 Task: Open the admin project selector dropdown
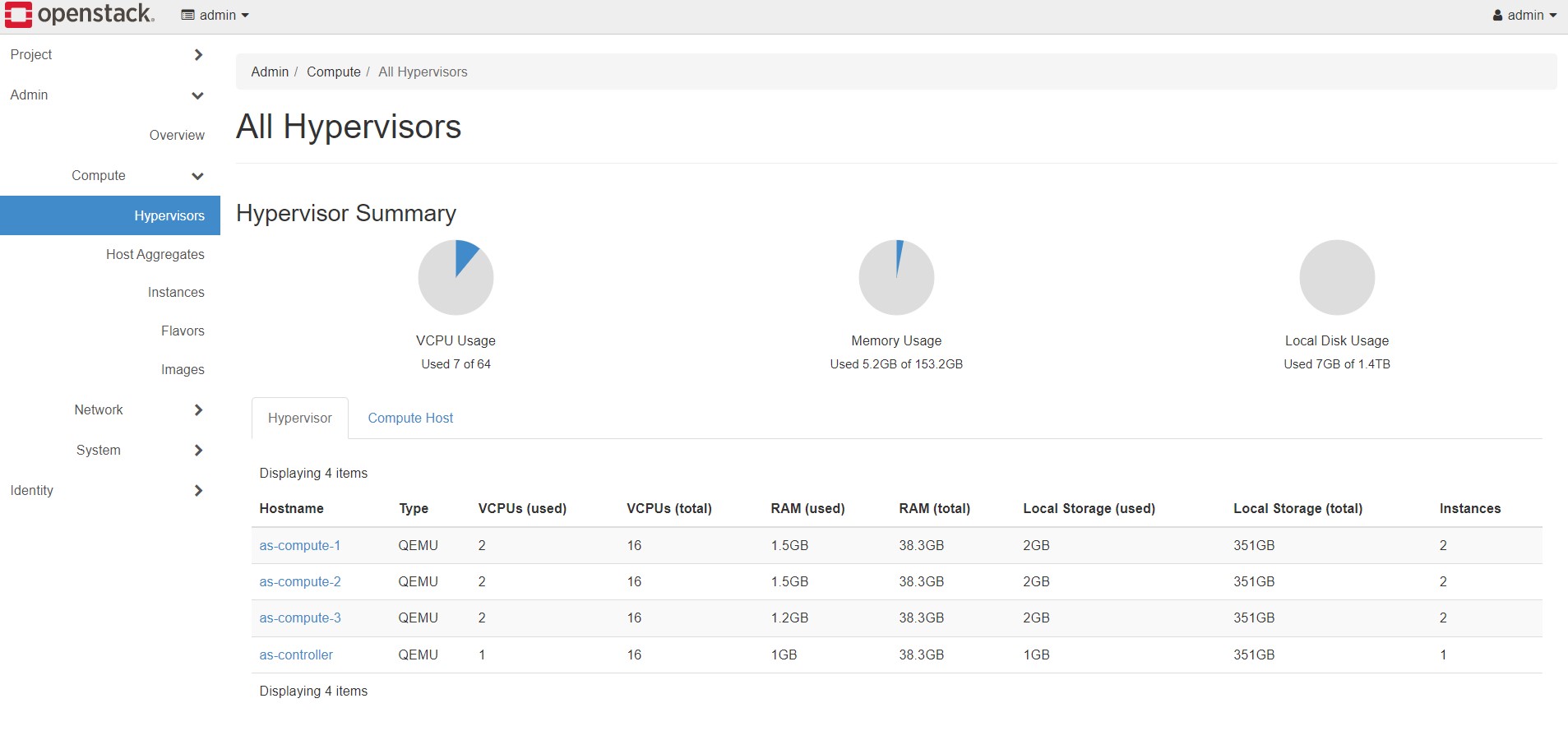click(x=215, y=16)
